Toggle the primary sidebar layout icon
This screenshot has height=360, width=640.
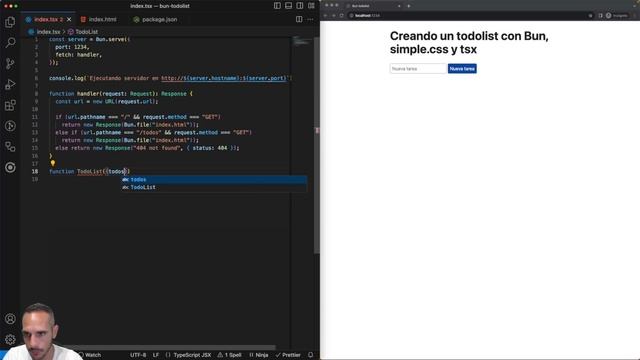coord(277,6)
